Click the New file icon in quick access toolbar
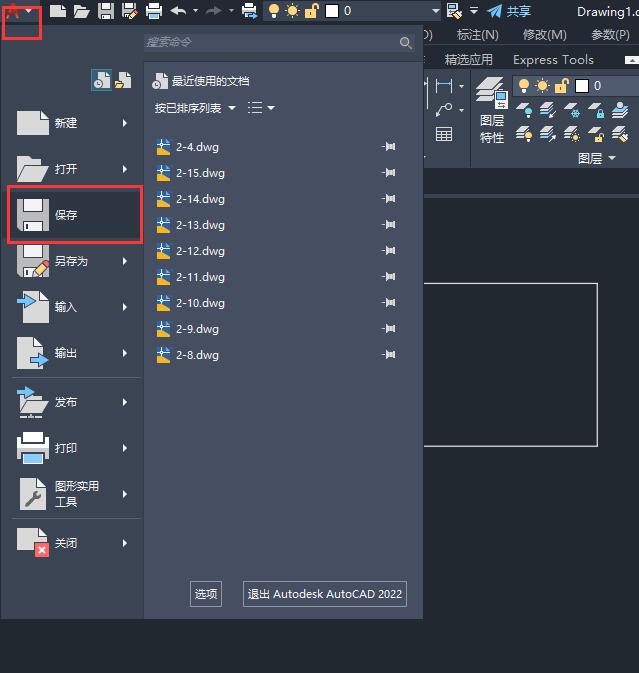Image resolution: width=639 pixels, height=673 pixels. point(58,11)
